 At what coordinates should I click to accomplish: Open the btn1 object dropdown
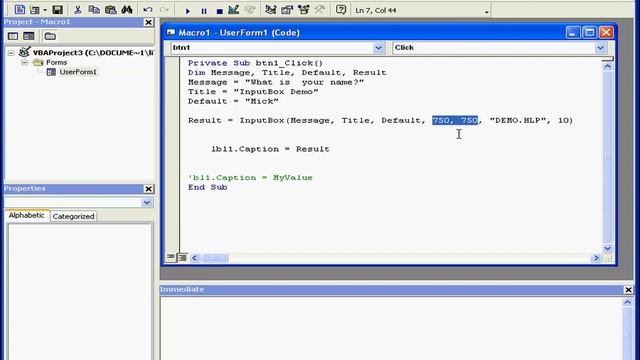pyautogui.click(x=378, y=48)
